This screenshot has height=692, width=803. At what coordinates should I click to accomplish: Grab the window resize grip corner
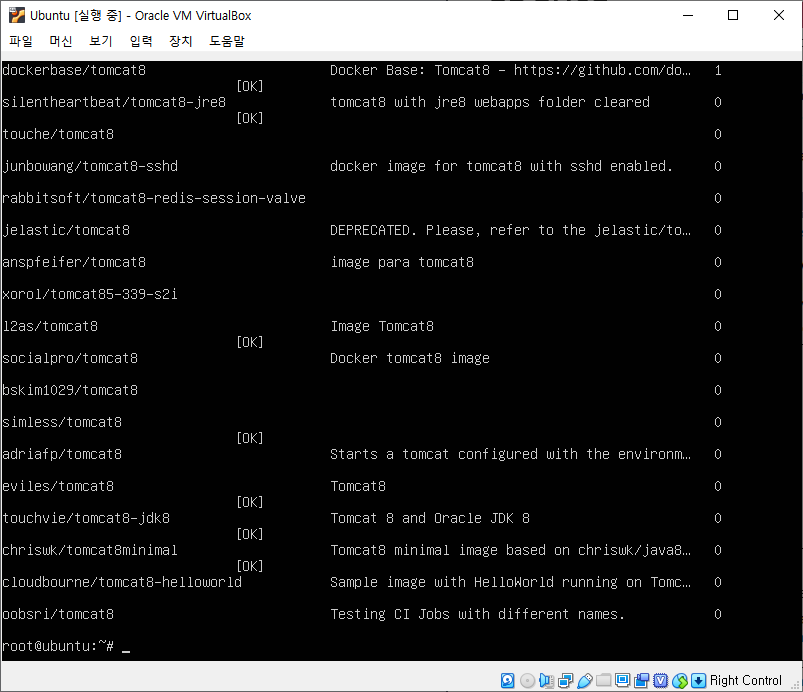(x=795, y=685)
